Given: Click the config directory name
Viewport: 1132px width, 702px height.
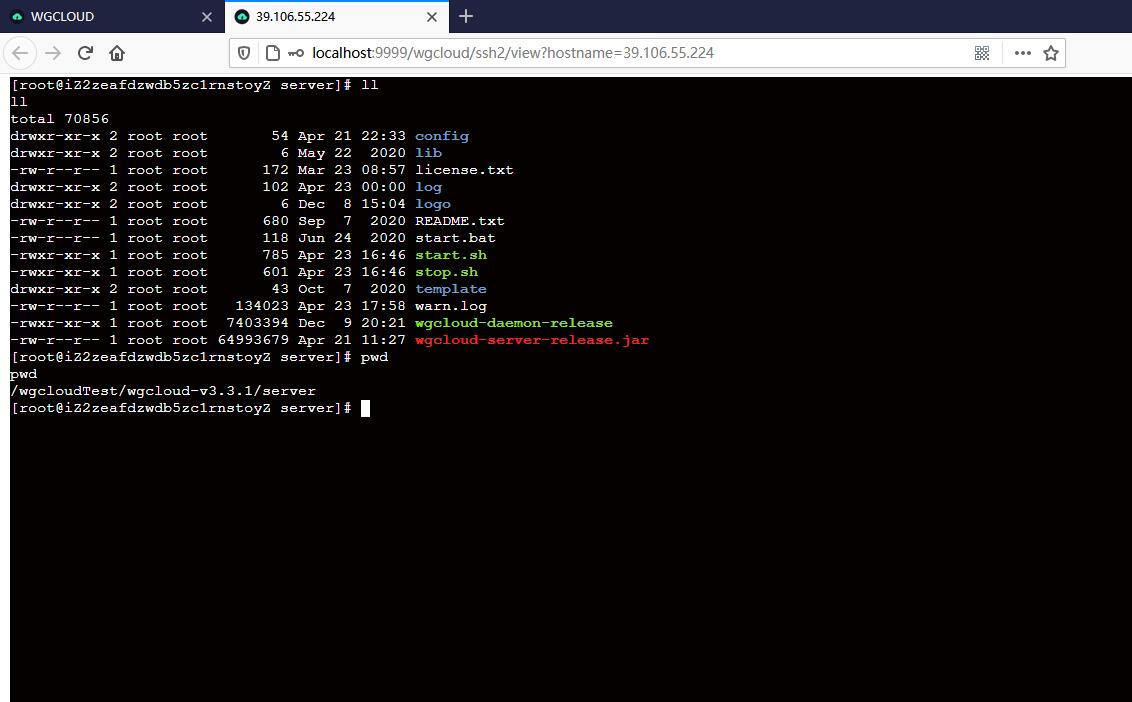Looking at the screenshot, I should click(442, 136).
